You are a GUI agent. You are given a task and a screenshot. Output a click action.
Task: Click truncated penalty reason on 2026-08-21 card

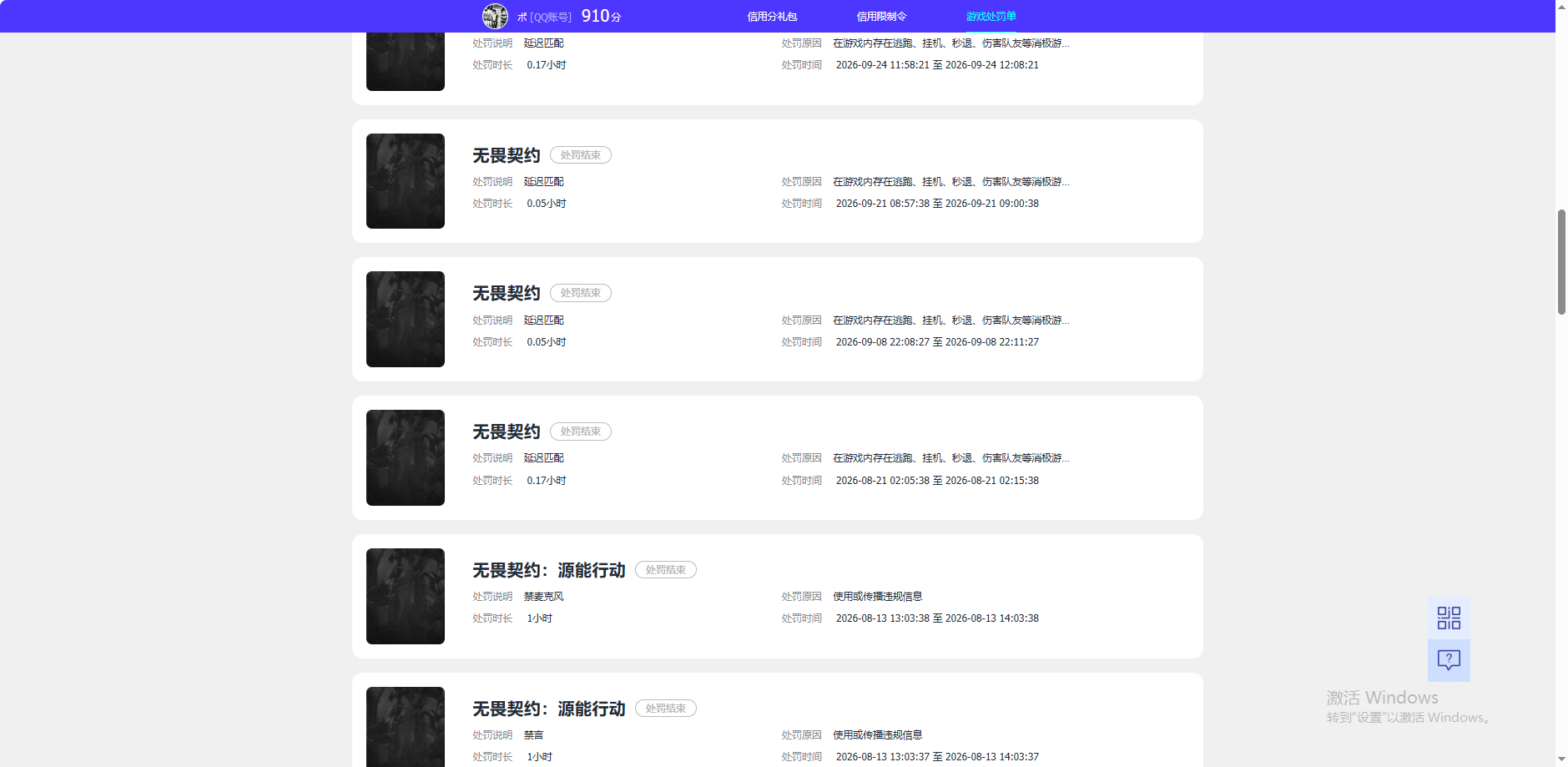tap(951, 458)
